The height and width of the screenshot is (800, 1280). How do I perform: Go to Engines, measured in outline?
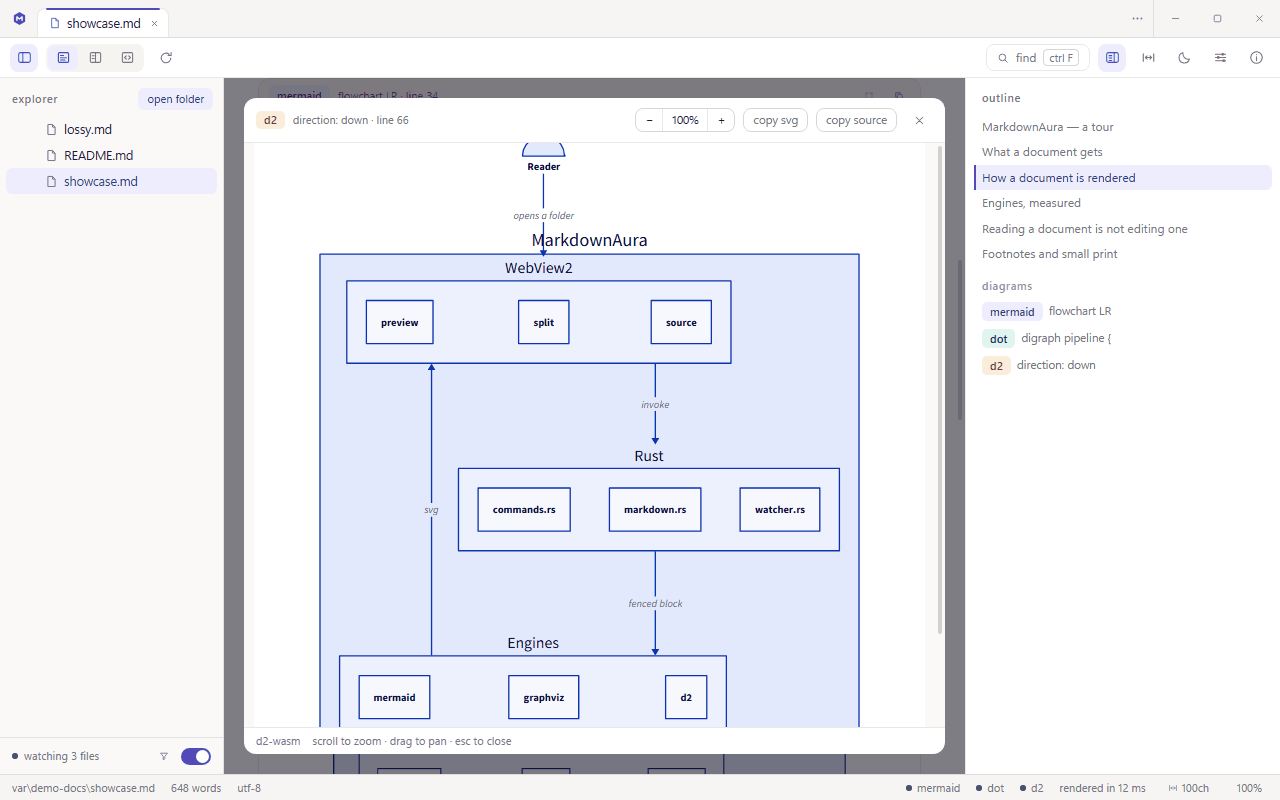pos(1031,203)
